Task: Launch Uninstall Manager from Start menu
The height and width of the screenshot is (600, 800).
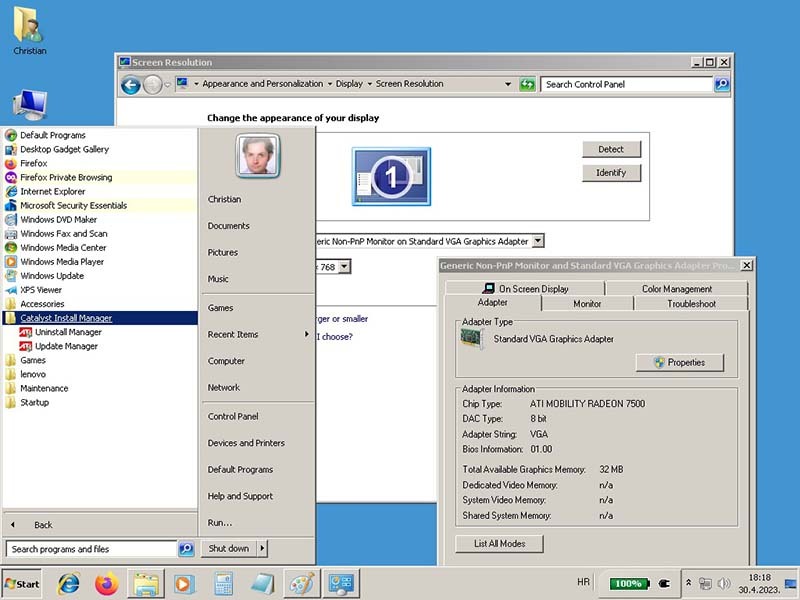Action: [68, 332]
